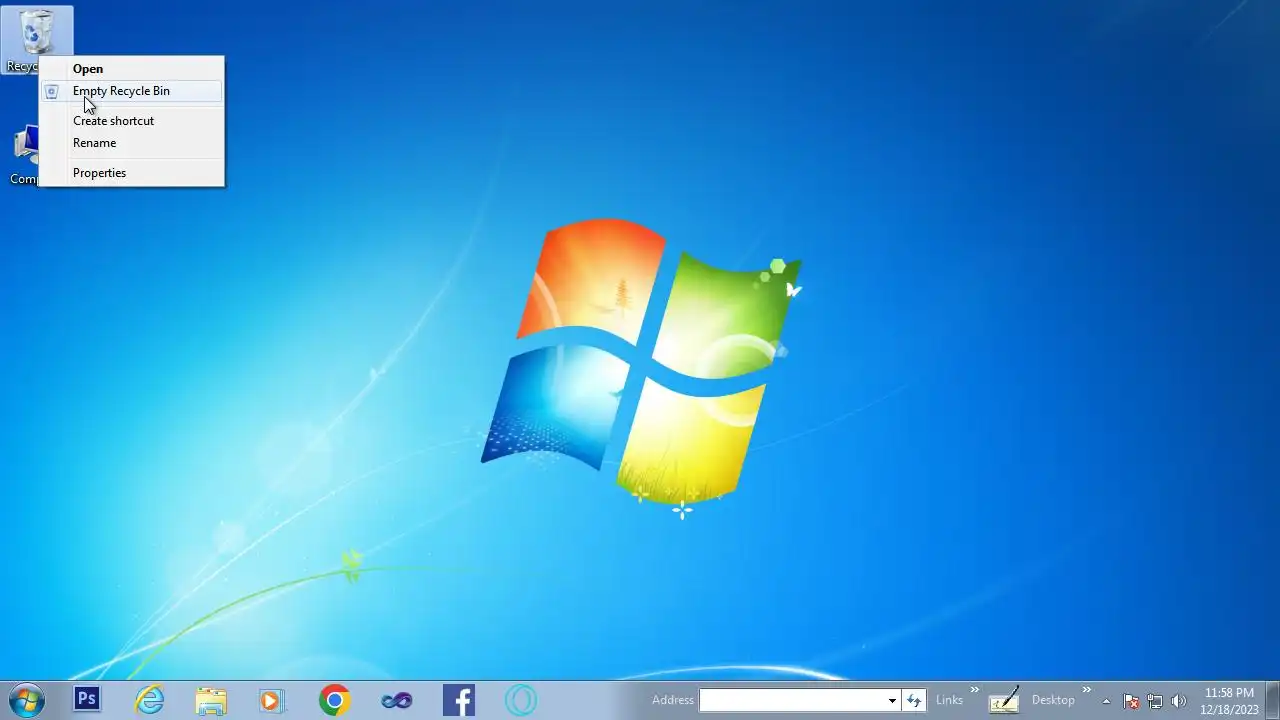
Task: Click the Address bar Go/refresh button
Action: 913,700
